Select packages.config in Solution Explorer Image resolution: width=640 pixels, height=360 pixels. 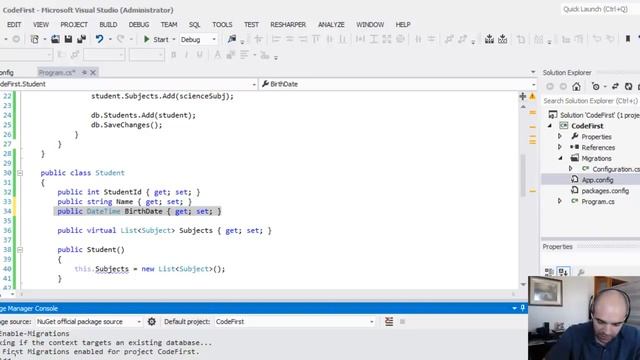pos(605,191)
